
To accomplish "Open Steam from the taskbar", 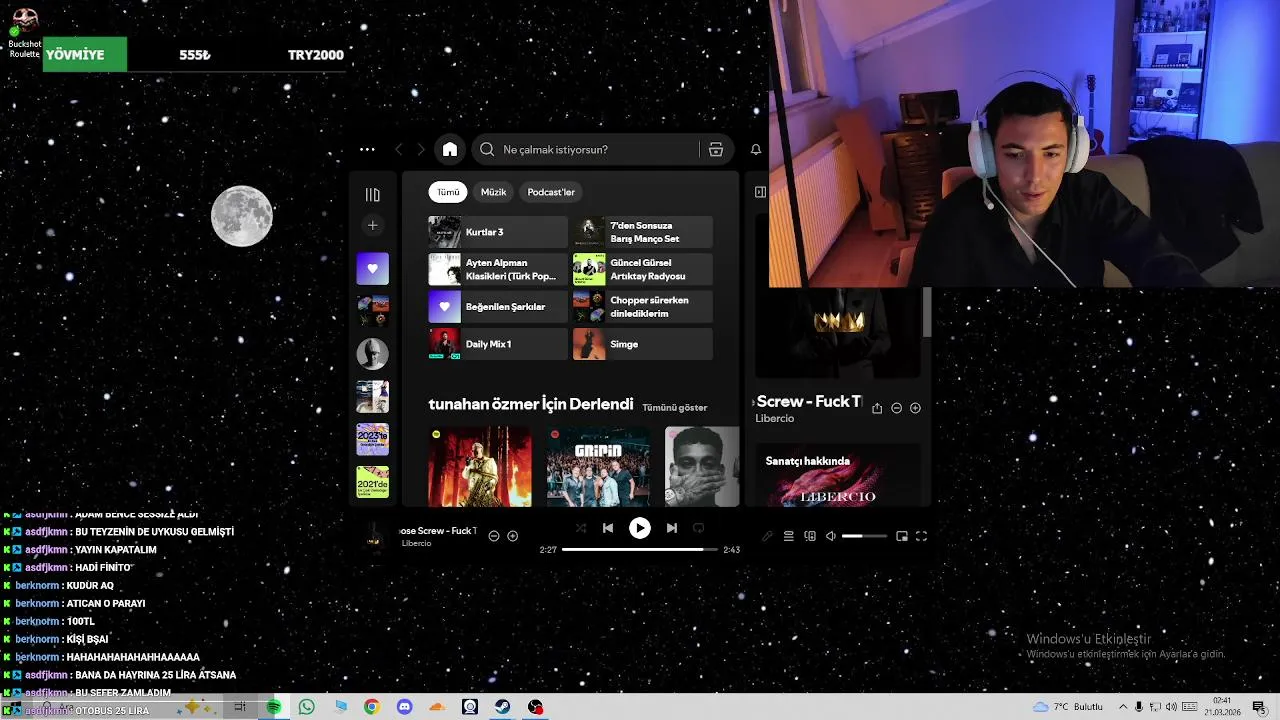I will (x=503, y=707).
